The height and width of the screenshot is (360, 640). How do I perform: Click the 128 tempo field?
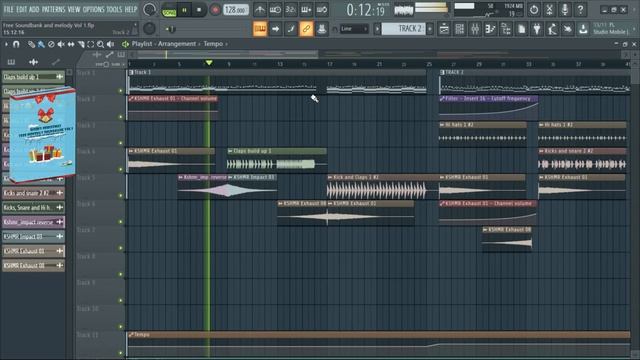pos(236,10)
